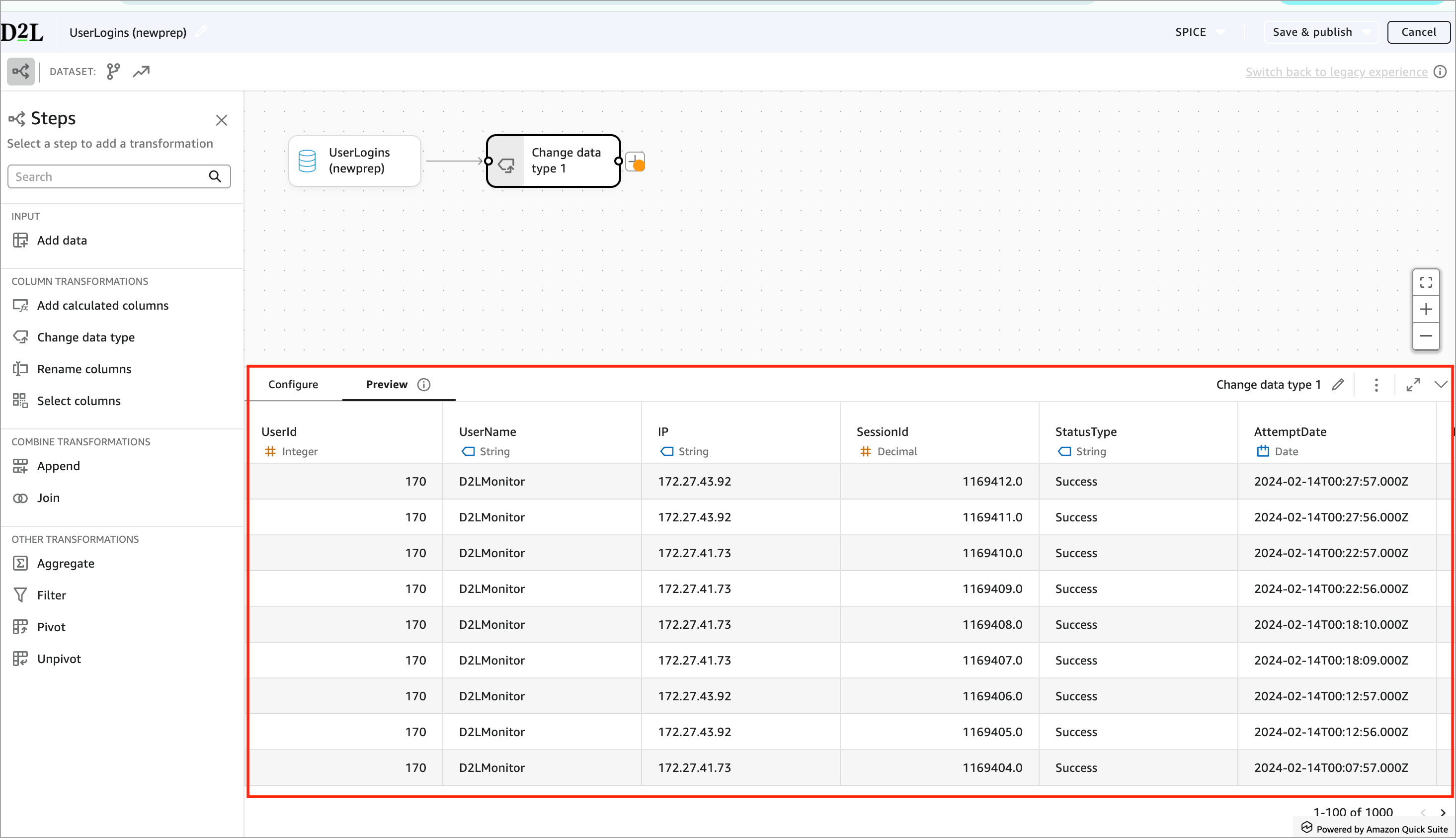Open the Unpivot transformation
Viewport: 1456px width, 838px height.
pos(59,659)
